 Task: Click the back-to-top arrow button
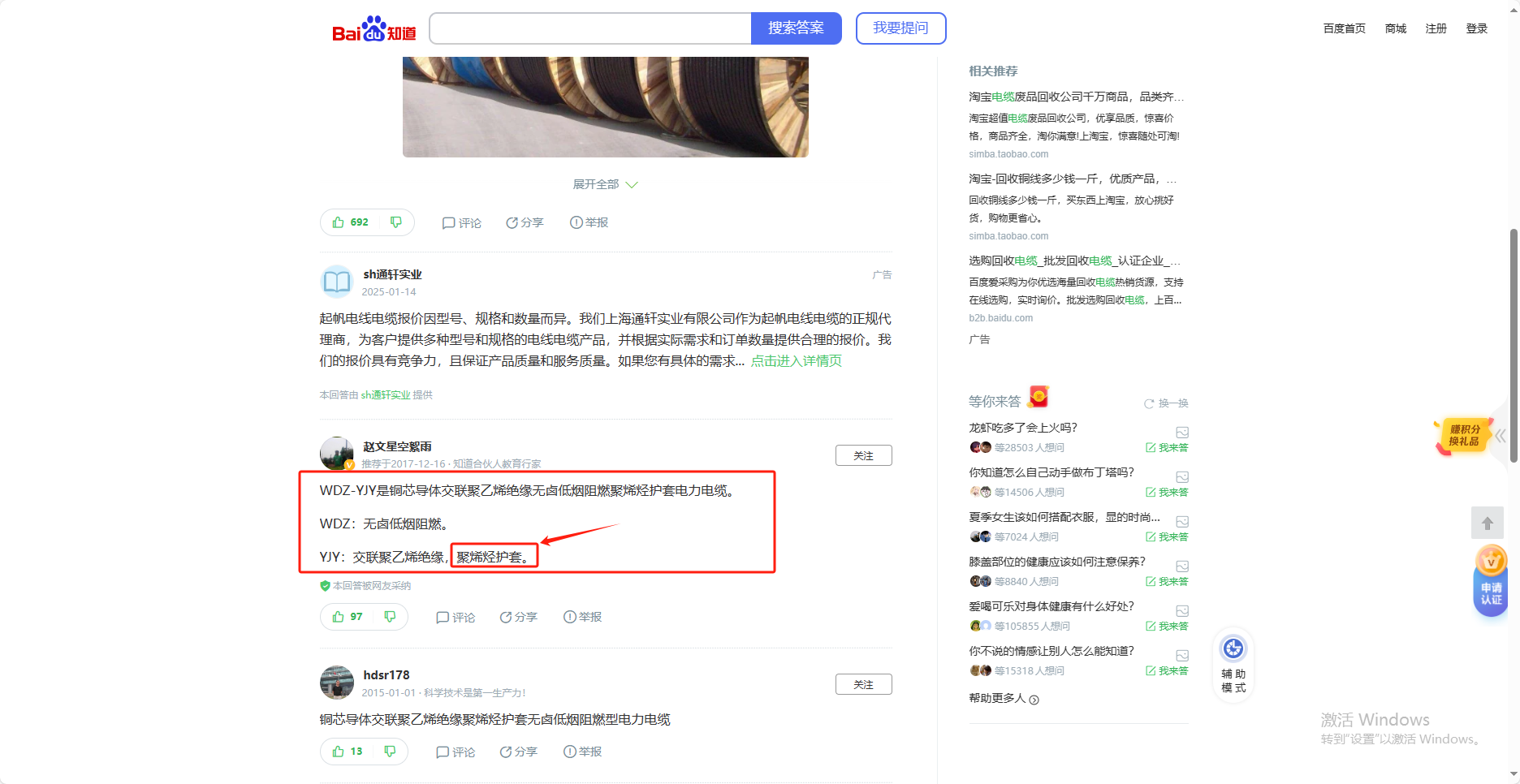[1488, 523]
